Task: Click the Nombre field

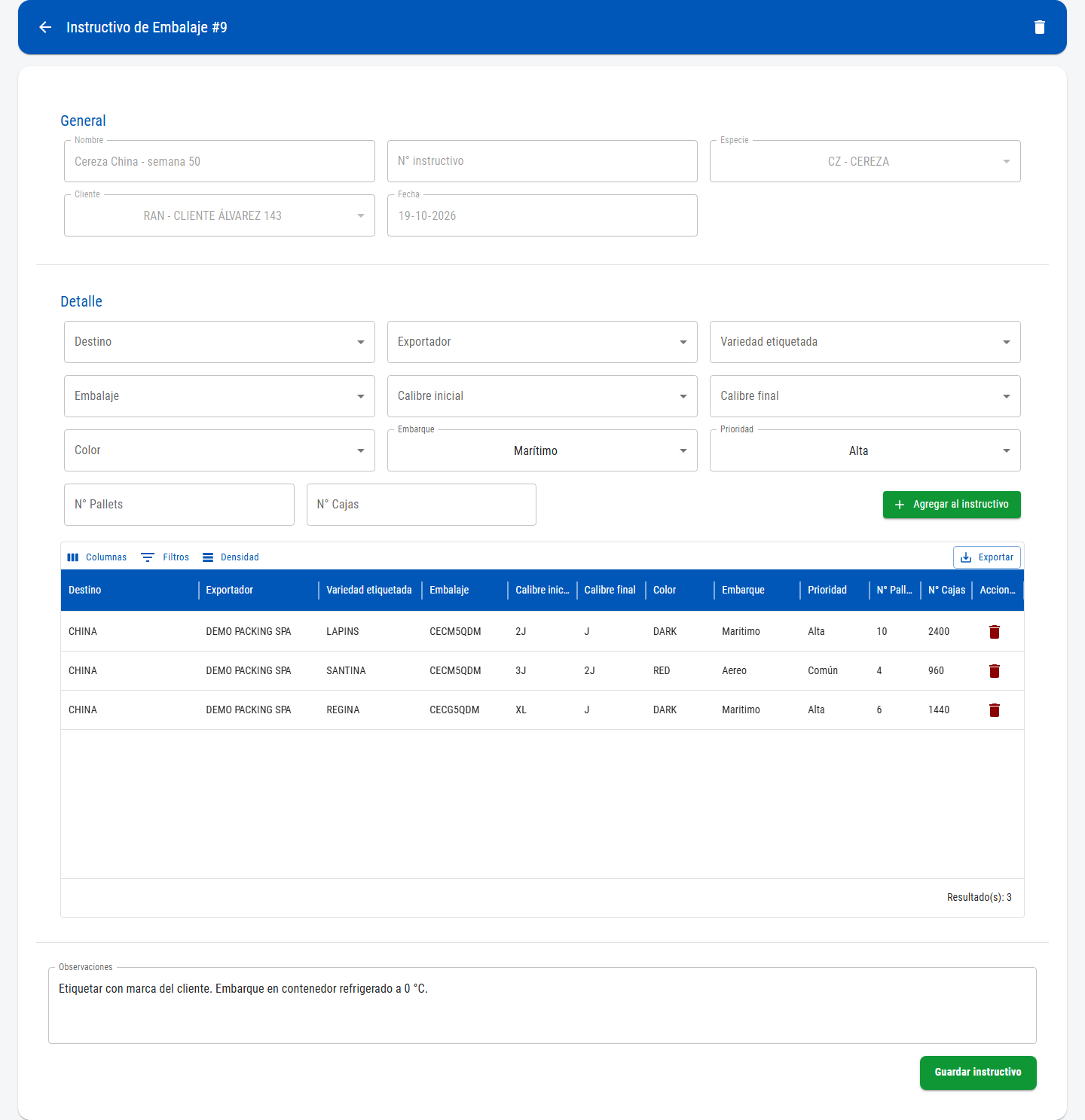Action: coord(219,161)
